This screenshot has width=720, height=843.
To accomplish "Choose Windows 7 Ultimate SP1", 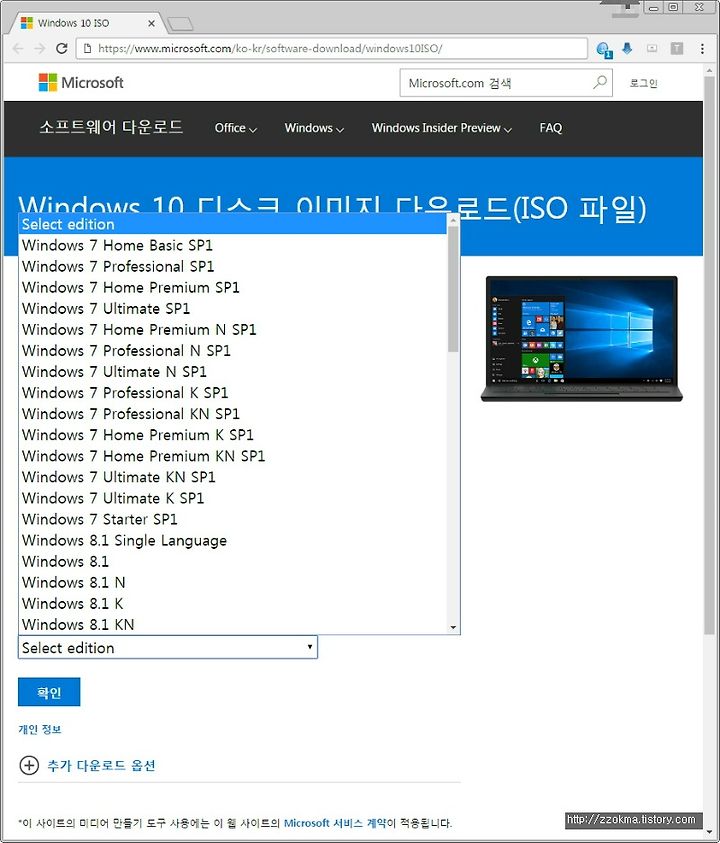I will point(232,308).
